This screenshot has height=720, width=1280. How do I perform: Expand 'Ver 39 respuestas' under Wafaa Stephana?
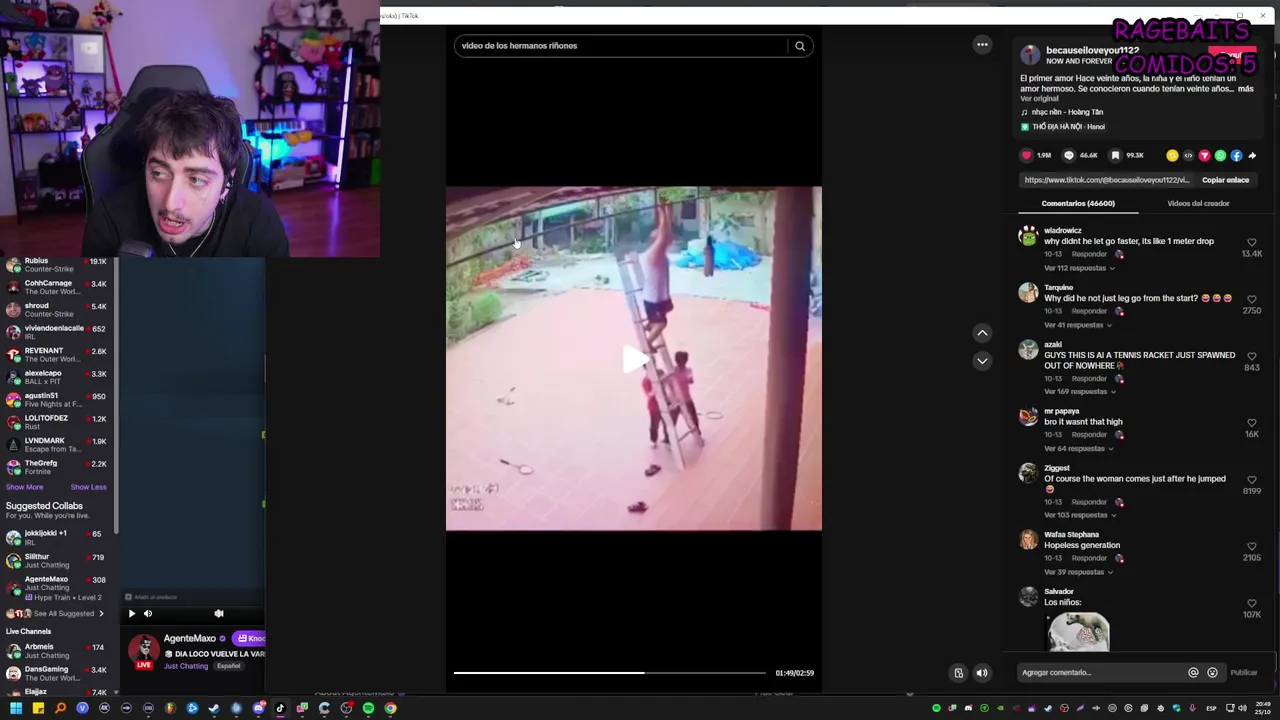coord(1078,572)
